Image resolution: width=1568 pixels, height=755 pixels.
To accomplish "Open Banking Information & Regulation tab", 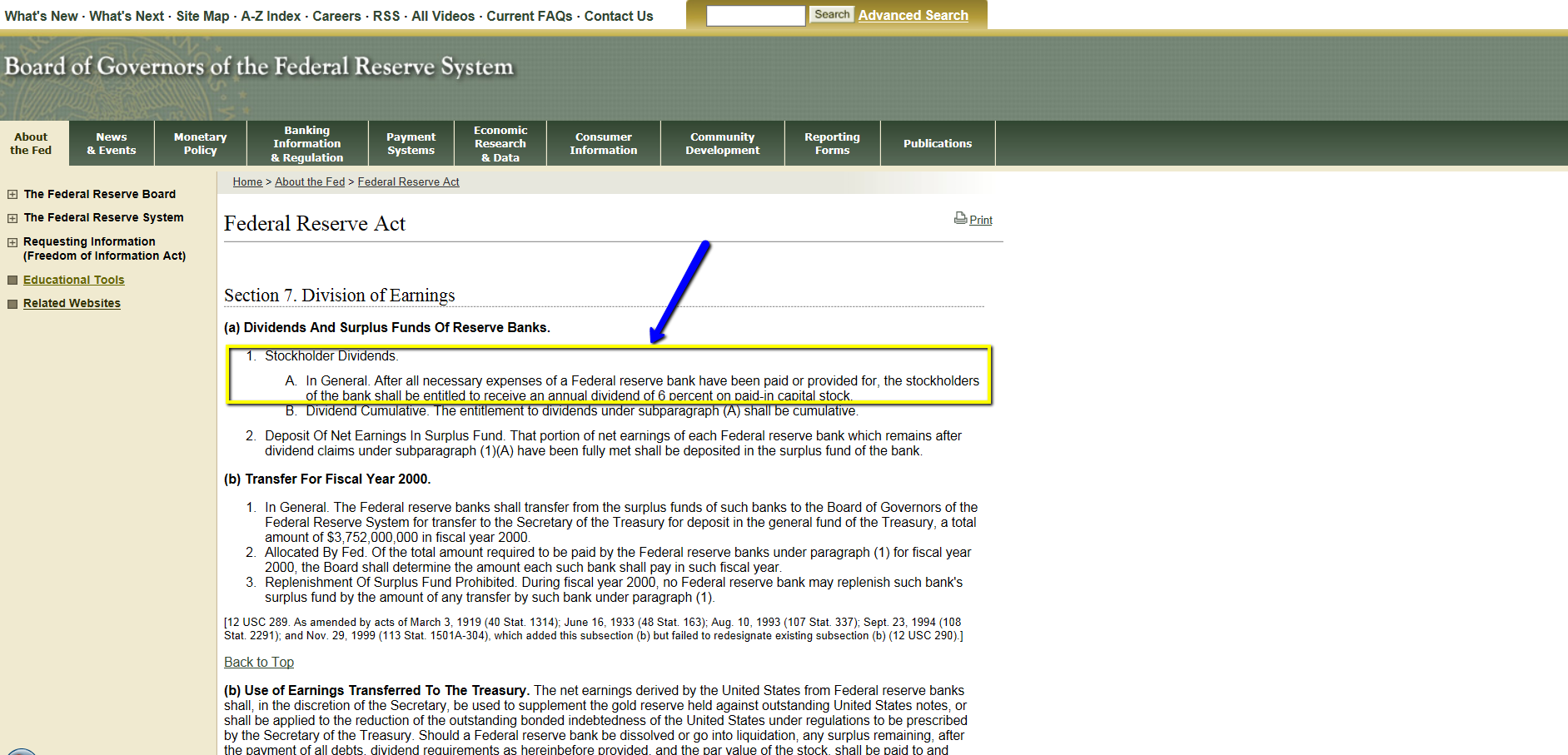I will click(307, 143).
